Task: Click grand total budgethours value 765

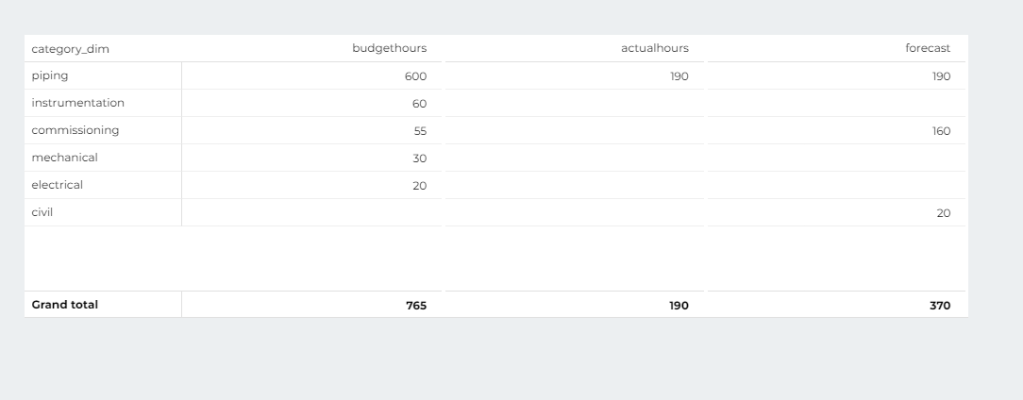Action: (415, 306)
